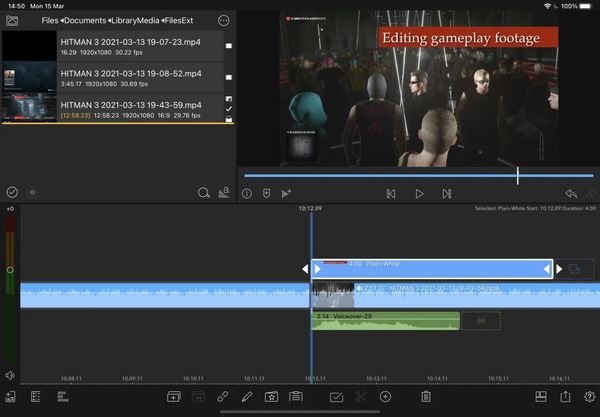Add a marker with the marker icon
Image resolution: width=600 pixels, height=417 pixels.
(x=267, y=194)
